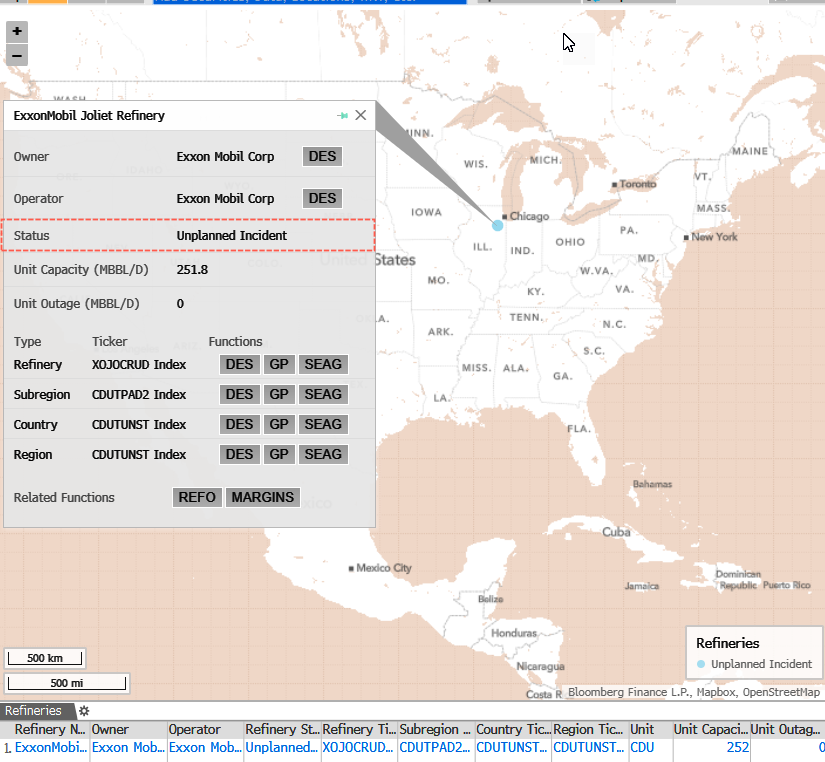Open CDUTPAD2 subregion link in table
Image resolution: width=825 pixels, height=762 pixels.
point(435,748)
